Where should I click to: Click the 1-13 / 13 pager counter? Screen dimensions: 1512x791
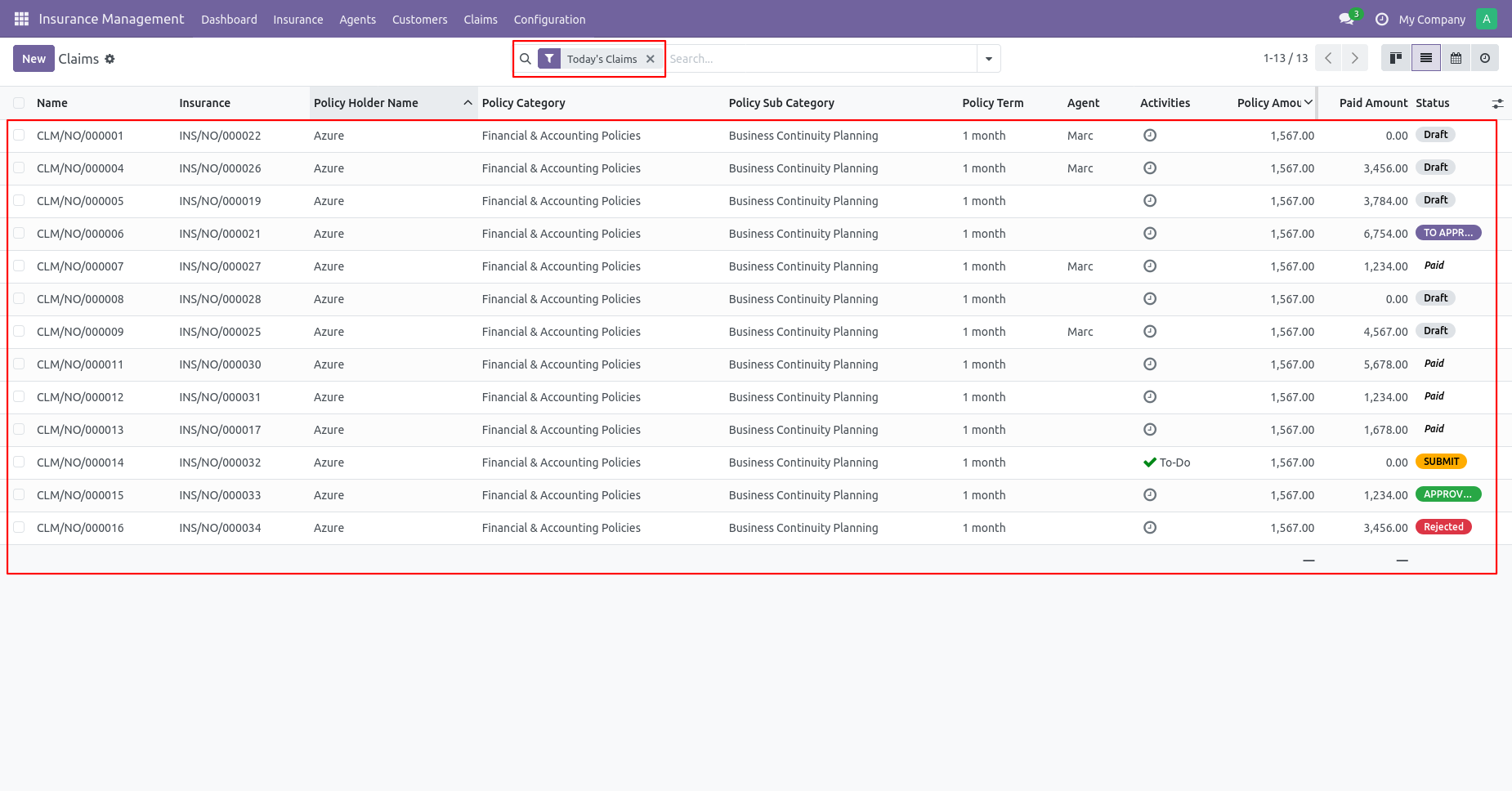tap(1286, 58)
